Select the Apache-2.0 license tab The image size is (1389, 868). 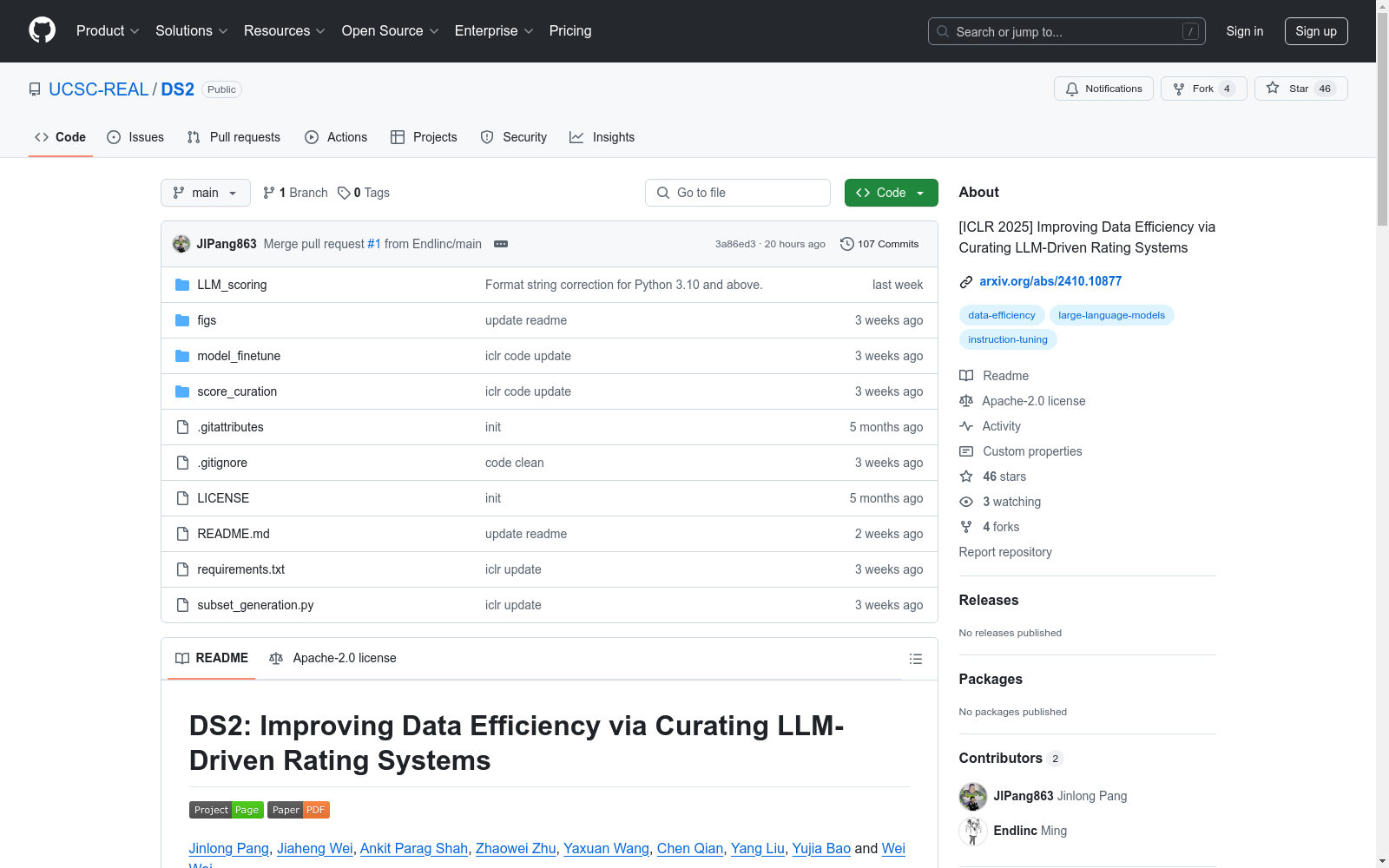pos(332,658)
